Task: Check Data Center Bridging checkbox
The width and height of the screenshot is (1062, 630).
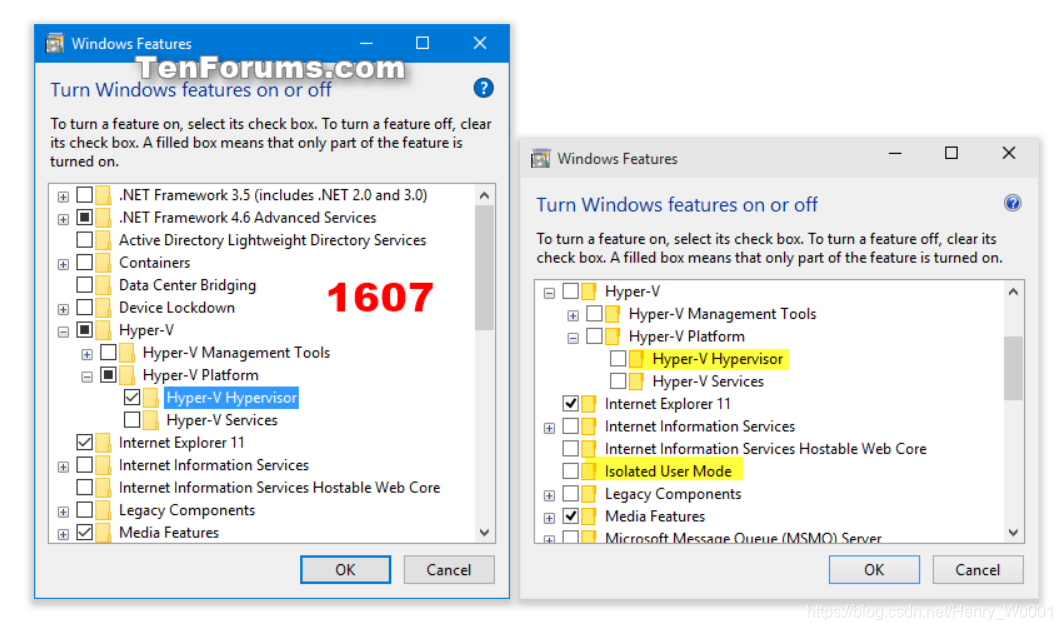Action: (x=85, y=285)
